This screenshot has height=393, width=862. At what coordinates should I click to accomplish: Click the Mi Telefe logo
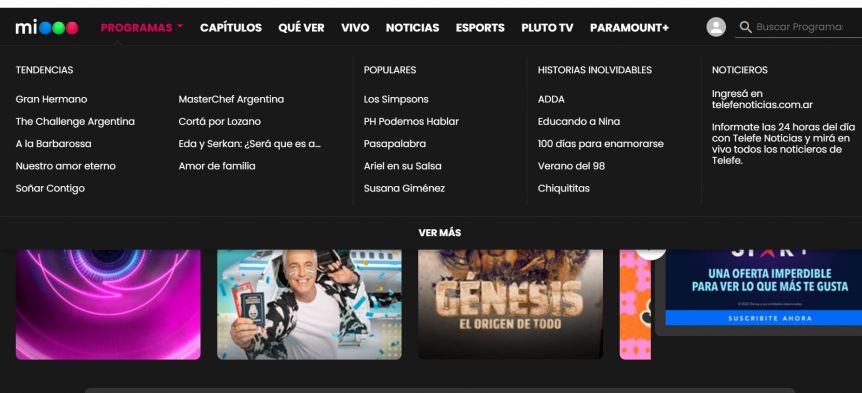[47, 27]
